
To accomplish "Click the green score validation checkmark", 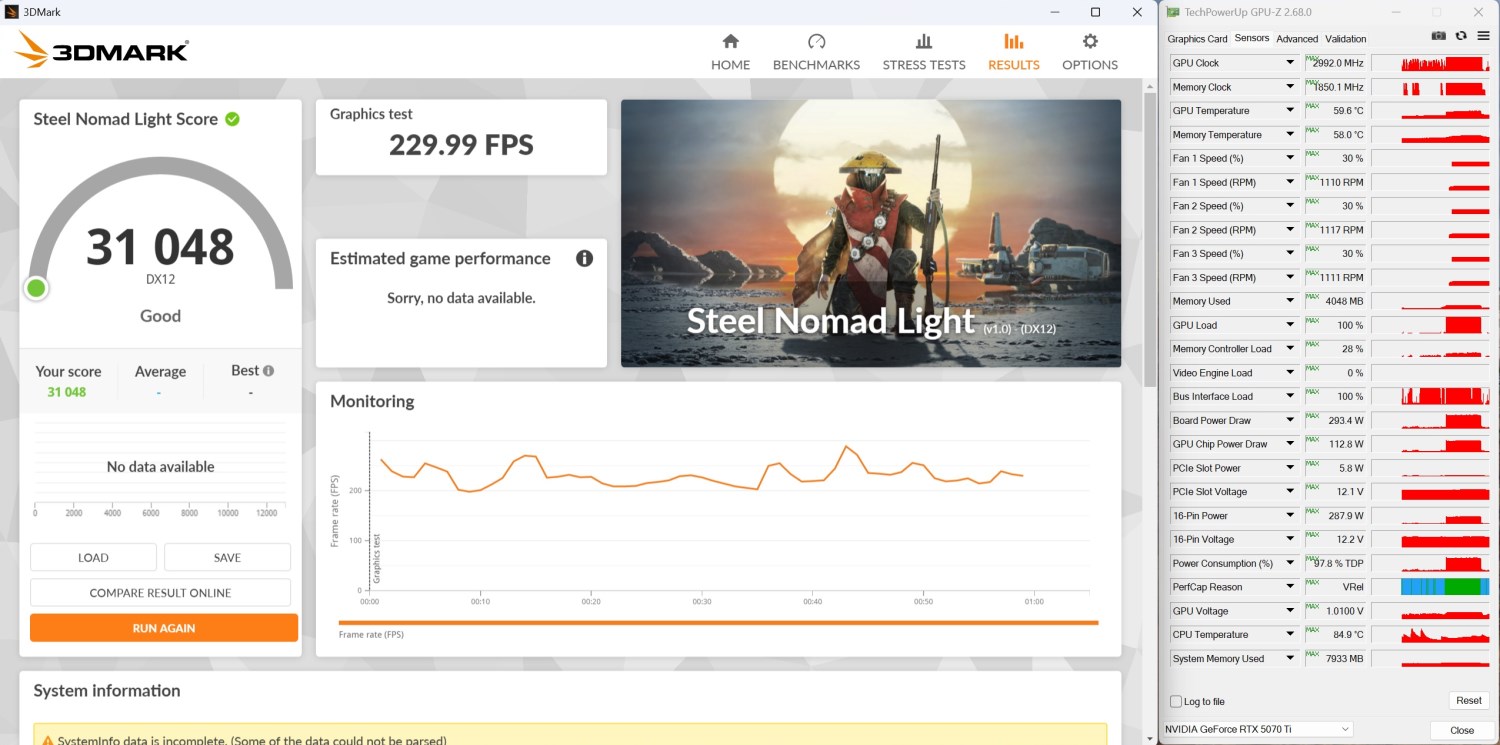I will coord(232,119).
